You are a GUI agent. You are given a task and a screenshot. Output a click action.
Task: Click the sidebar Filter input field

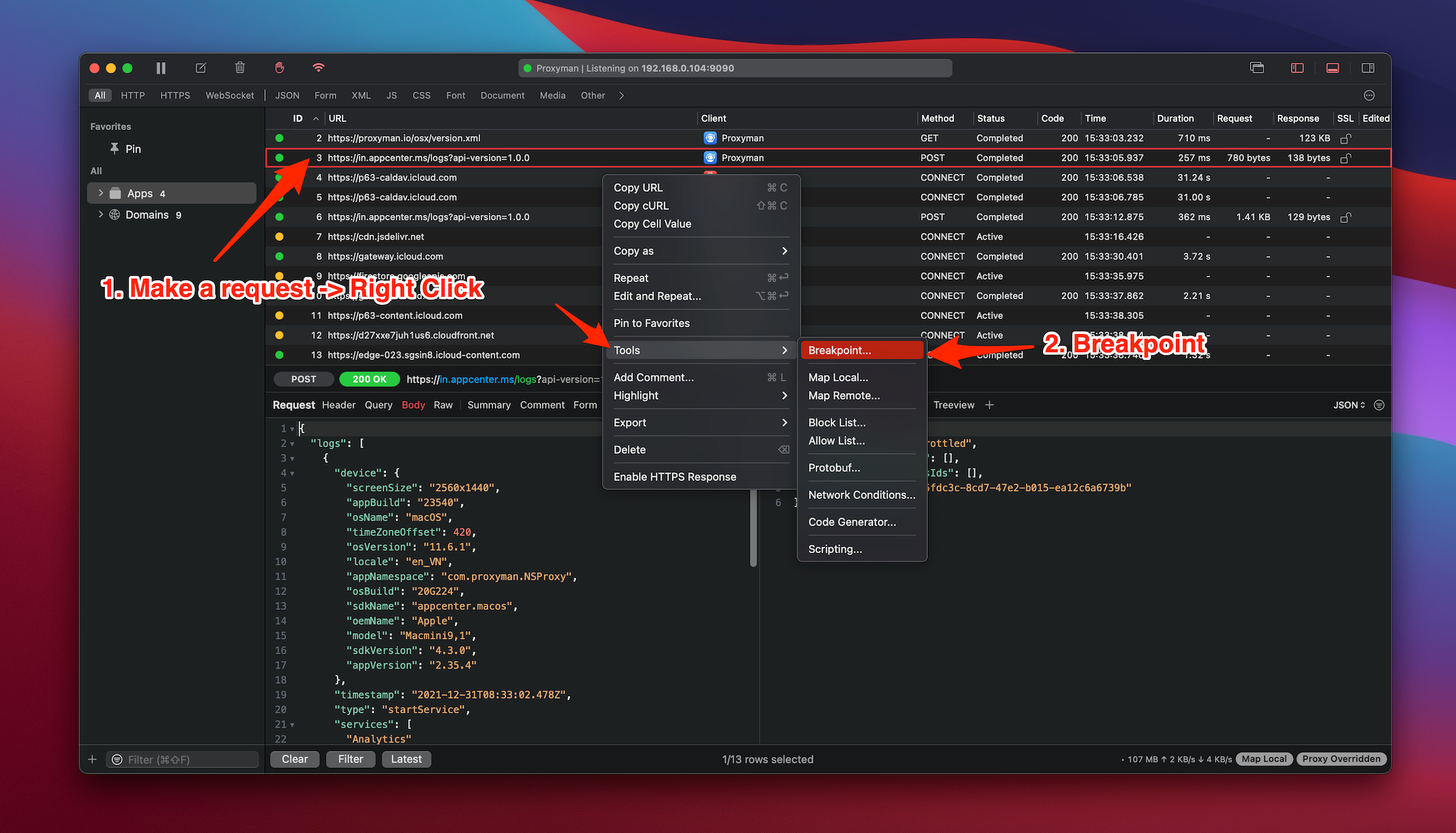tap(182, 759)
